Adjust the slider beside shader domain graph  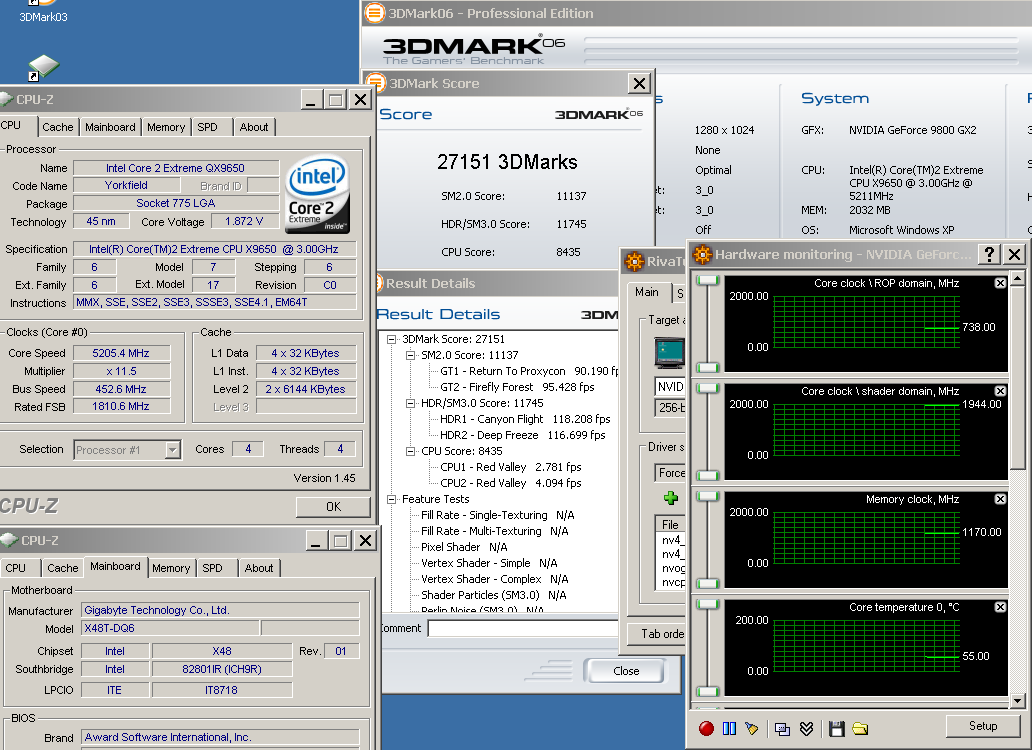coord(708,432)
